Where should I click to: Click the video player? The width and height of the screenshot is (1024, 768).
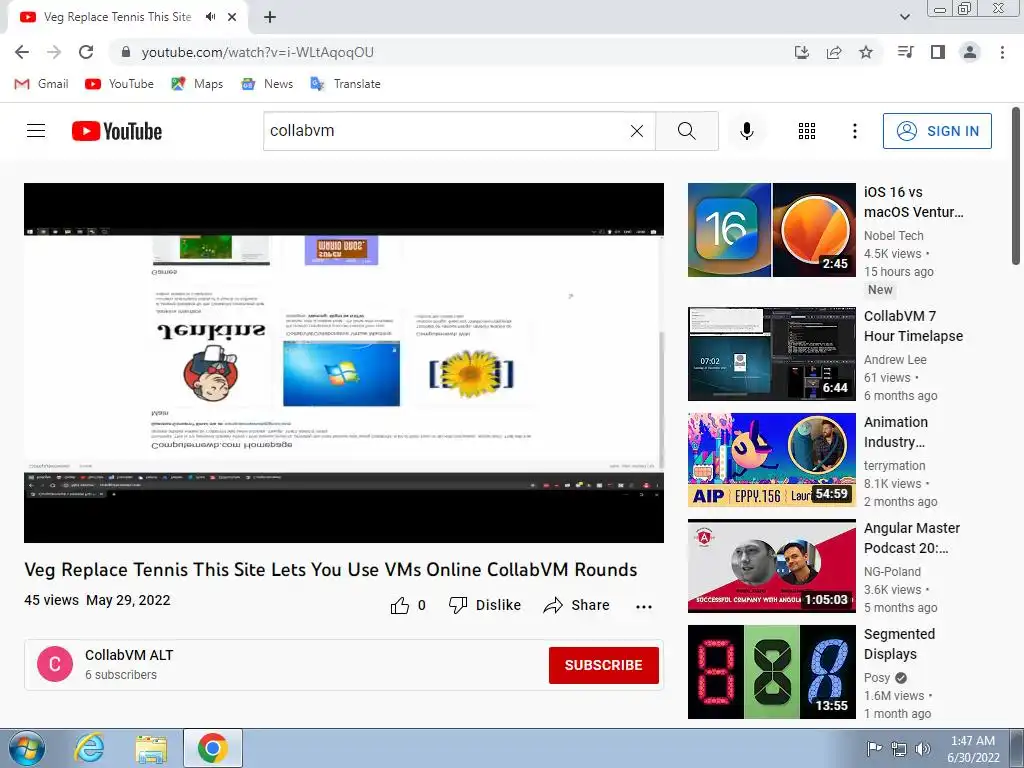click(x=344, y=362)
